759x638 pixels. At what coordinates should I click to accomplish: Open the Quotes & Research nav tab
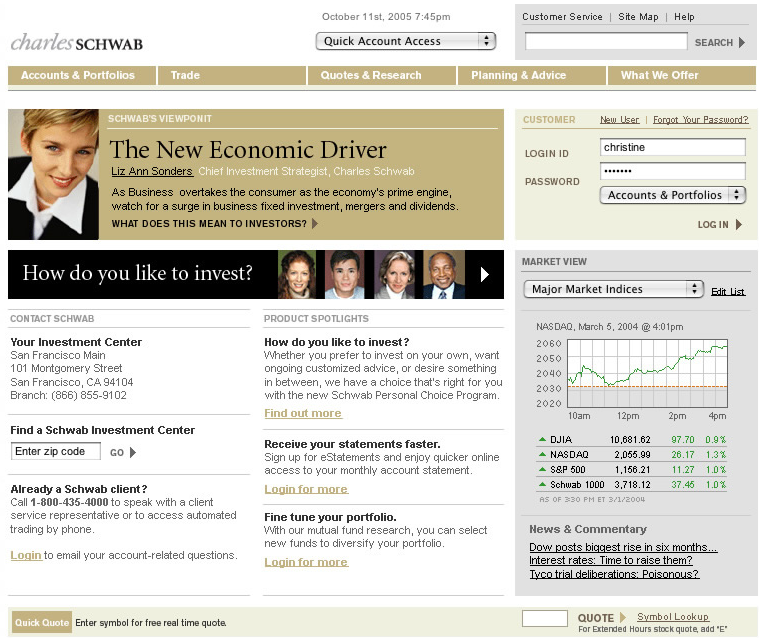382,76
